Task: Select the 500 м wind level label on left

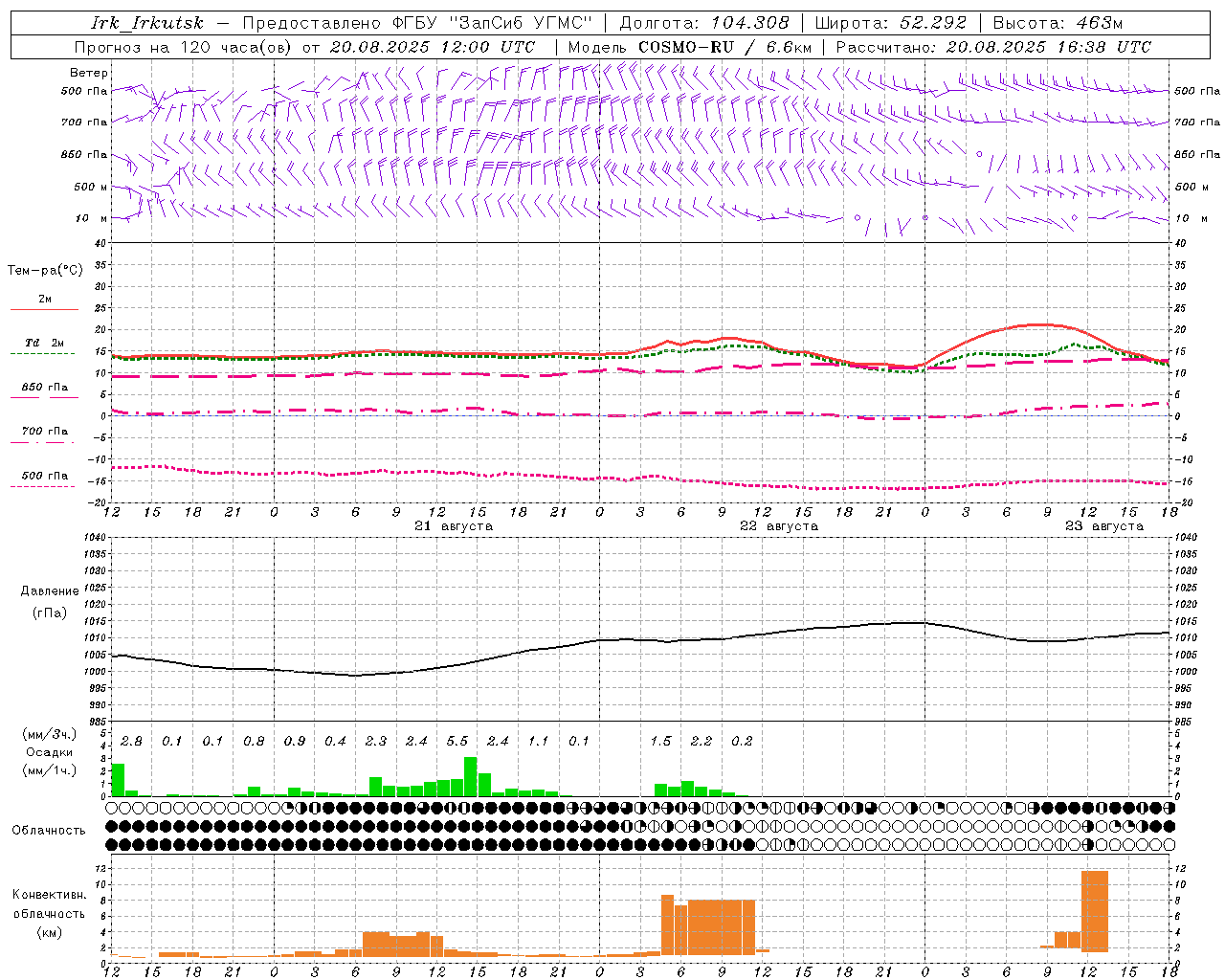Action: pos(91,187)
